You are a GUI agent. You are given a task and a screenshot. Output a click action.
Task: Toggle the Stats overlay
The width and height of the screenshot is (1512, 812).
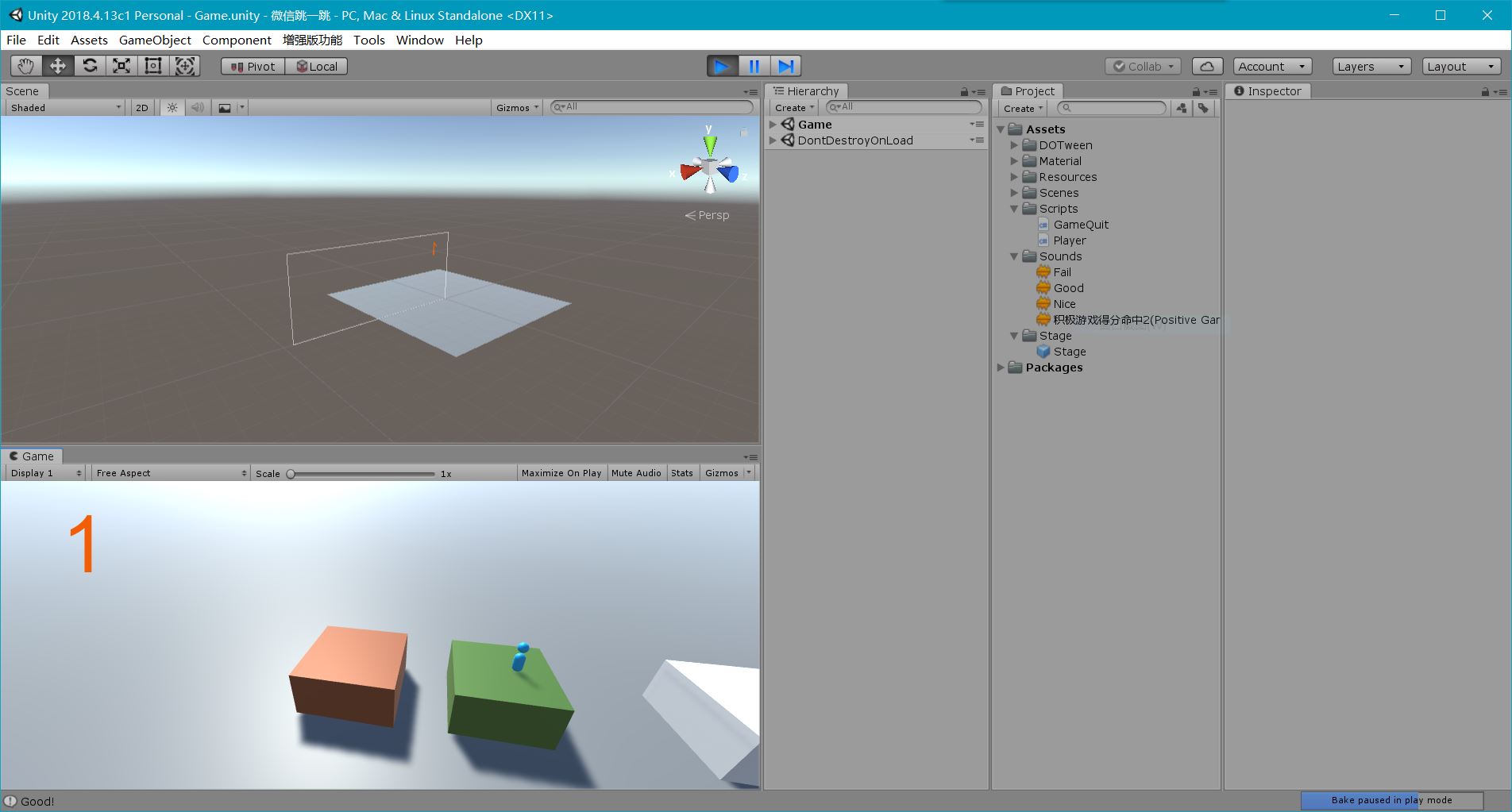pos(682,473)
